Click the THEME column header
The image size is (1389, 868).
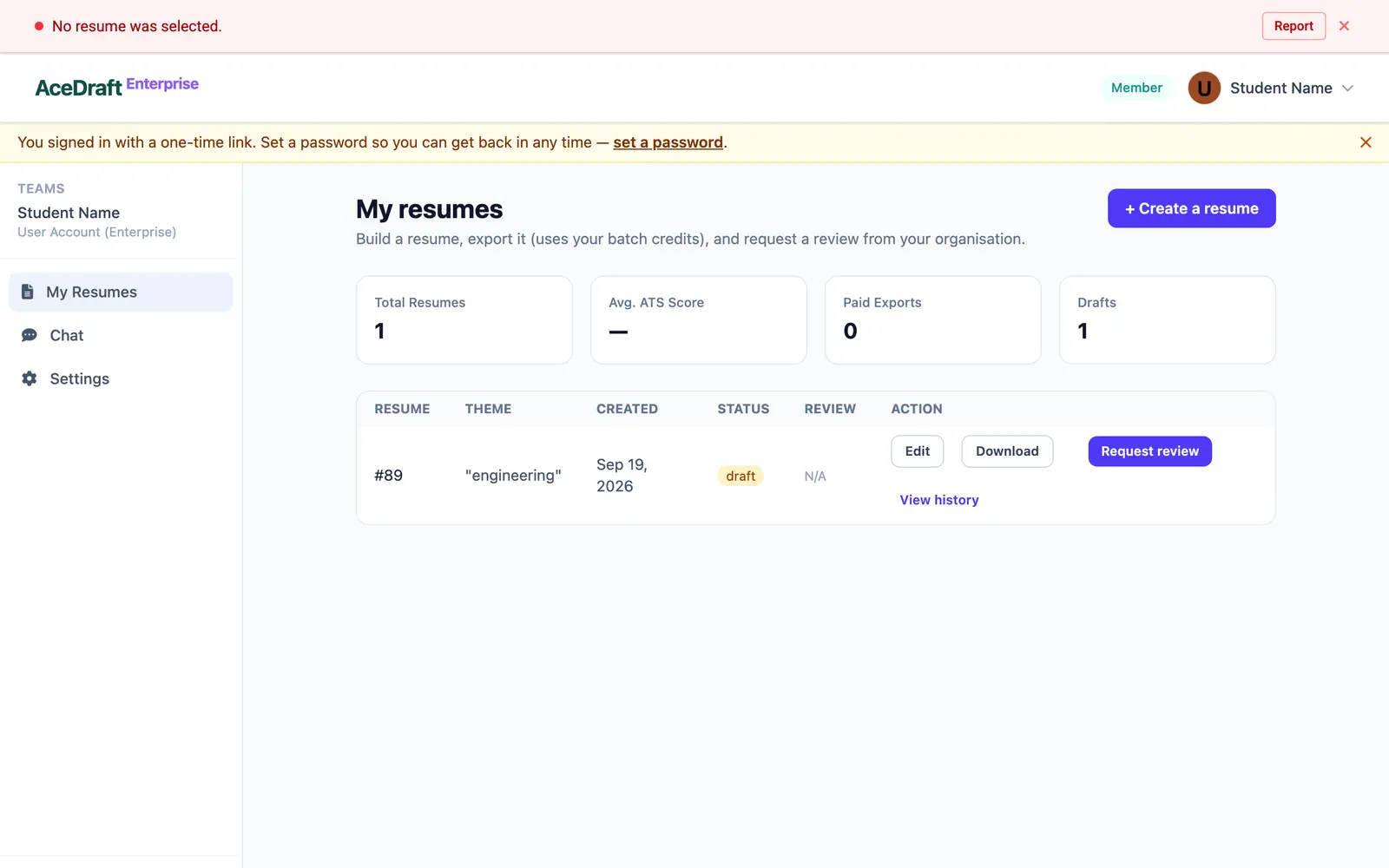coord(488,409)
